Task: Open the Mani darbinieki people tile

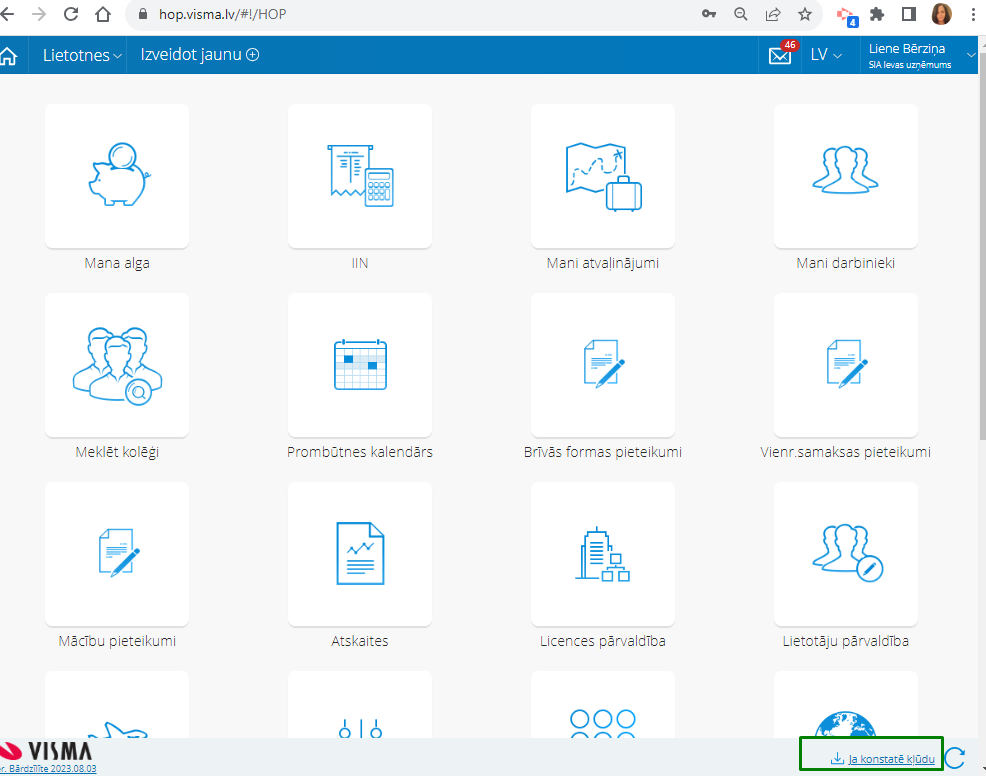Action: 845,176
